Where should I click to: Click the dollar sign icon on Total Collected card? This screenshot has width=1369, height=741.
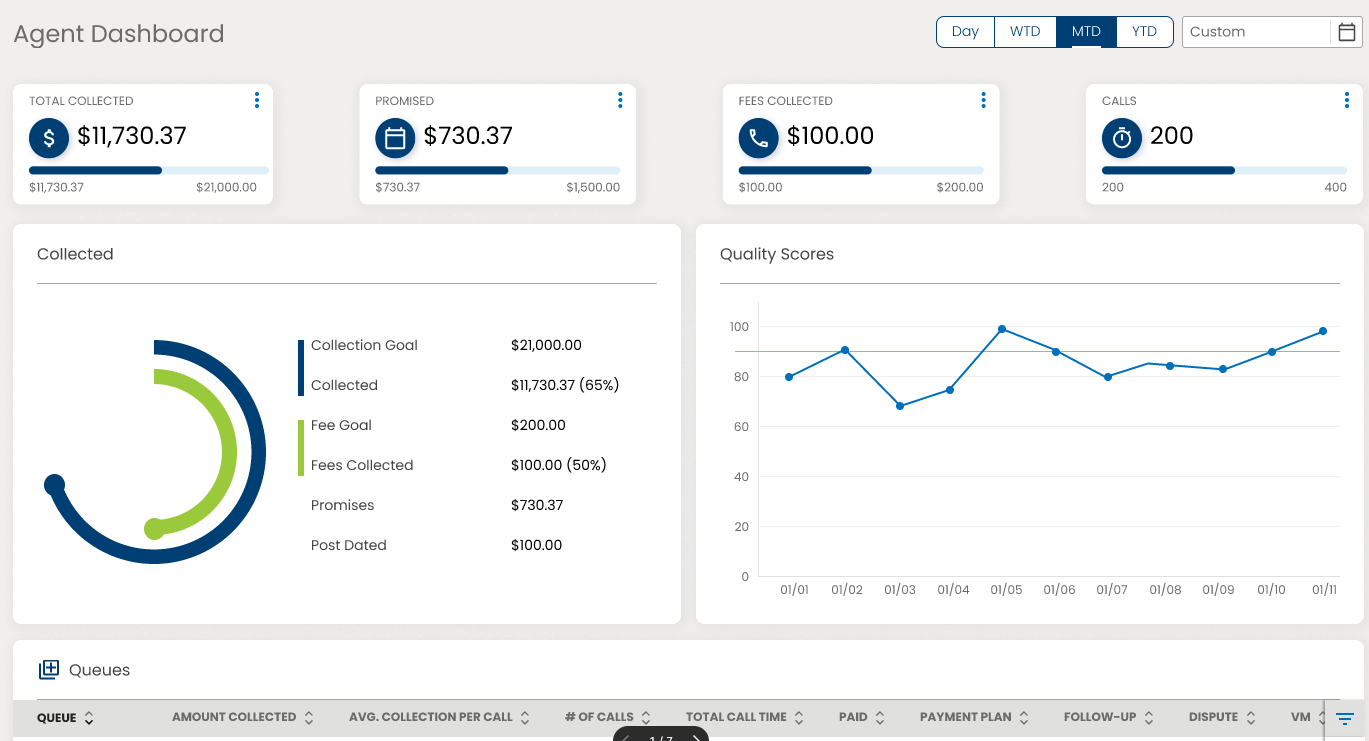click(49, 138)
